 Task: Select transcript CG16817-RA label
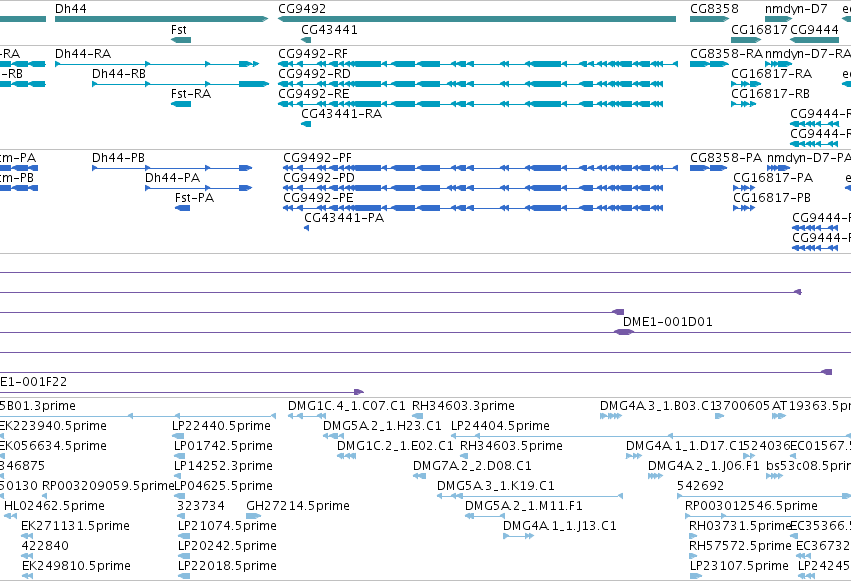(x=771, y=74)
